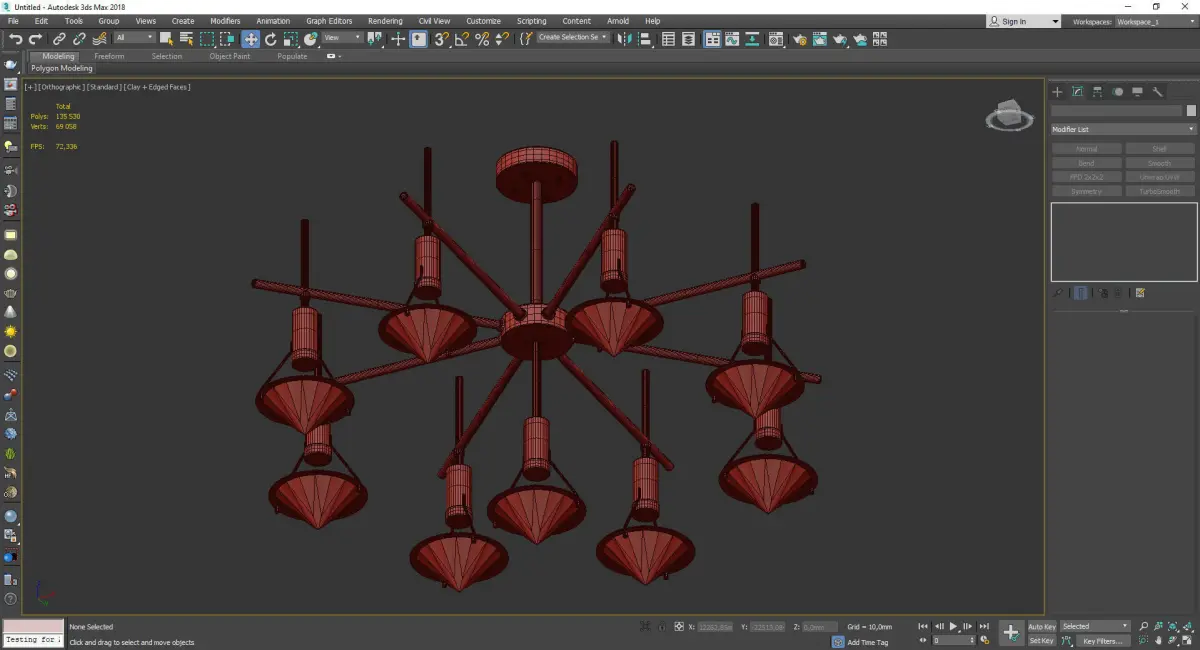The height and width of the screenshot is (650, 1200).
Task: Open the Layer Explorer icon
Action: 689,39
